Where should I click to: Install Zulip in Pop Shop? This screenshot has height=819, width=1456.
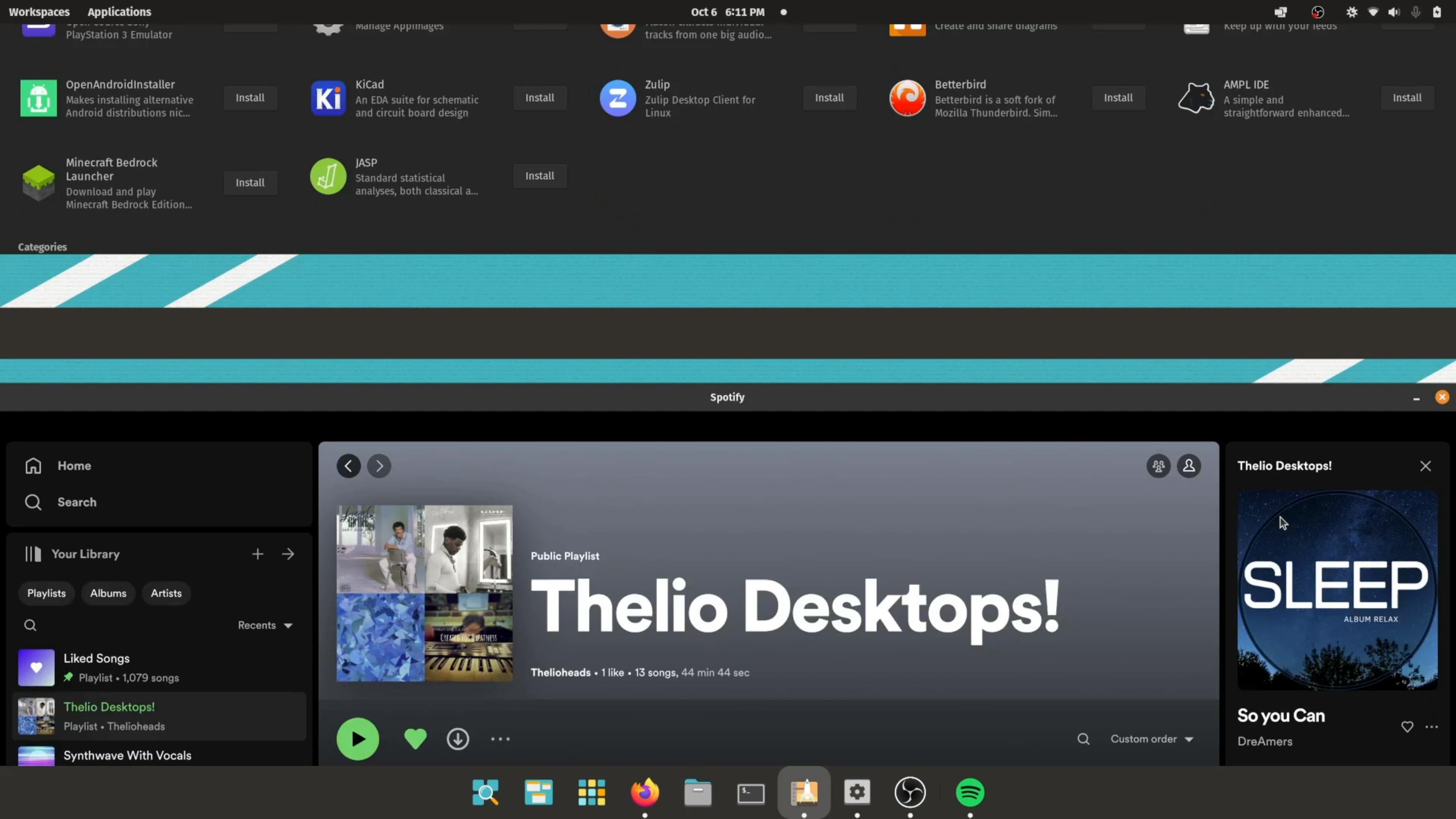click(x=829, y=98)
